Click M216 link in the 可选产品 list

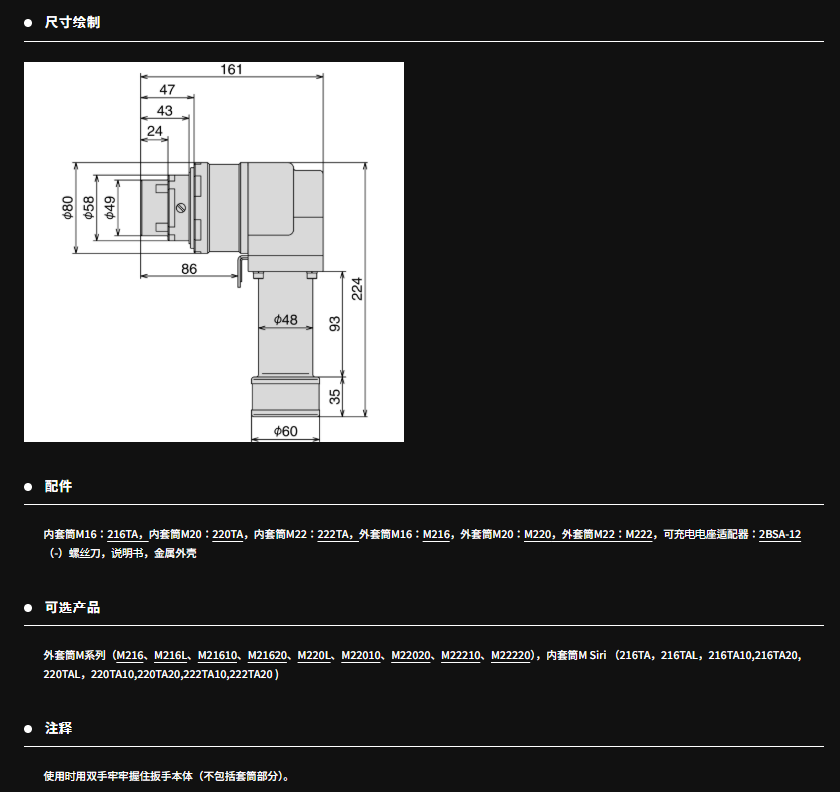[130, 656]
